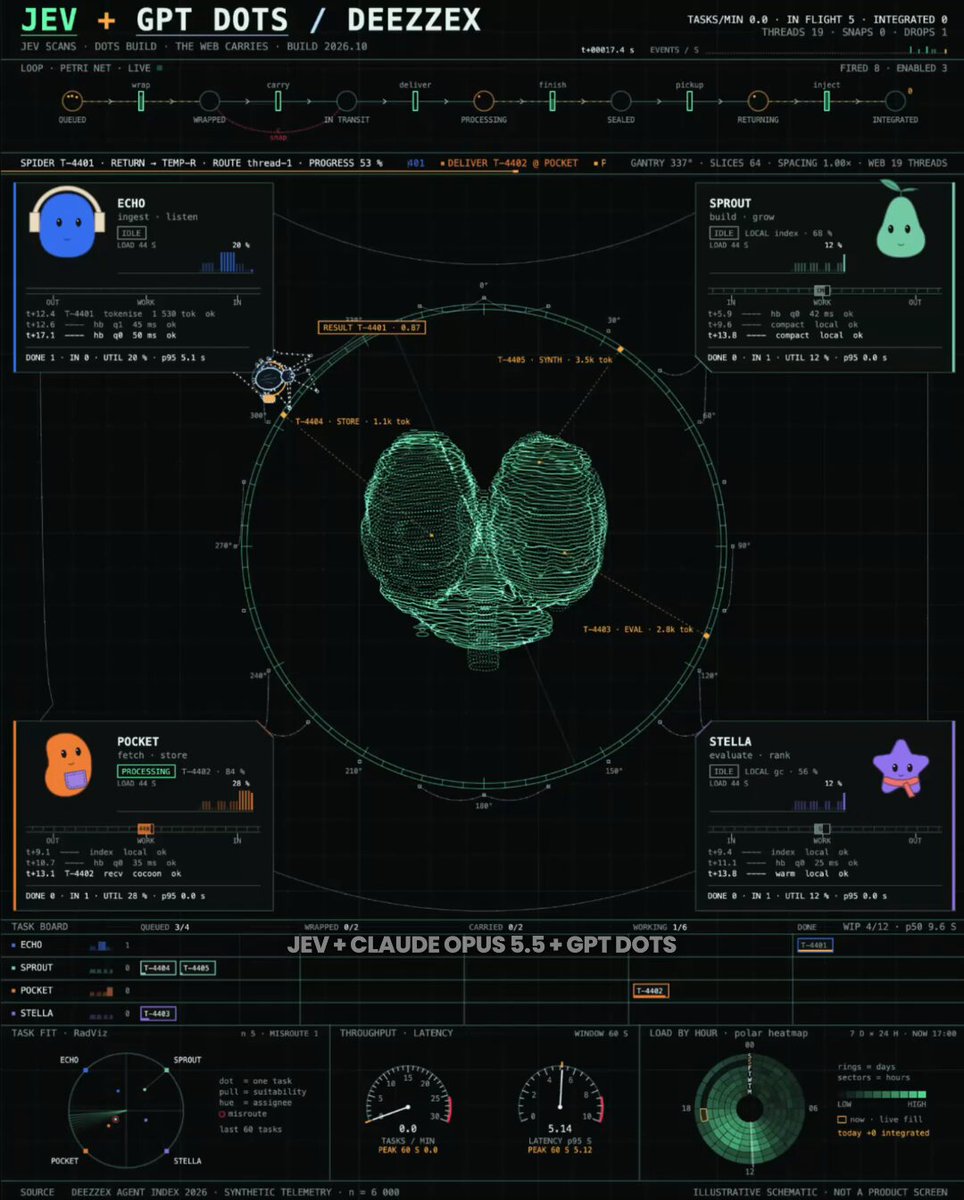Click the STELLA row on task board

pyautogui.click(x=482, y=1013)
